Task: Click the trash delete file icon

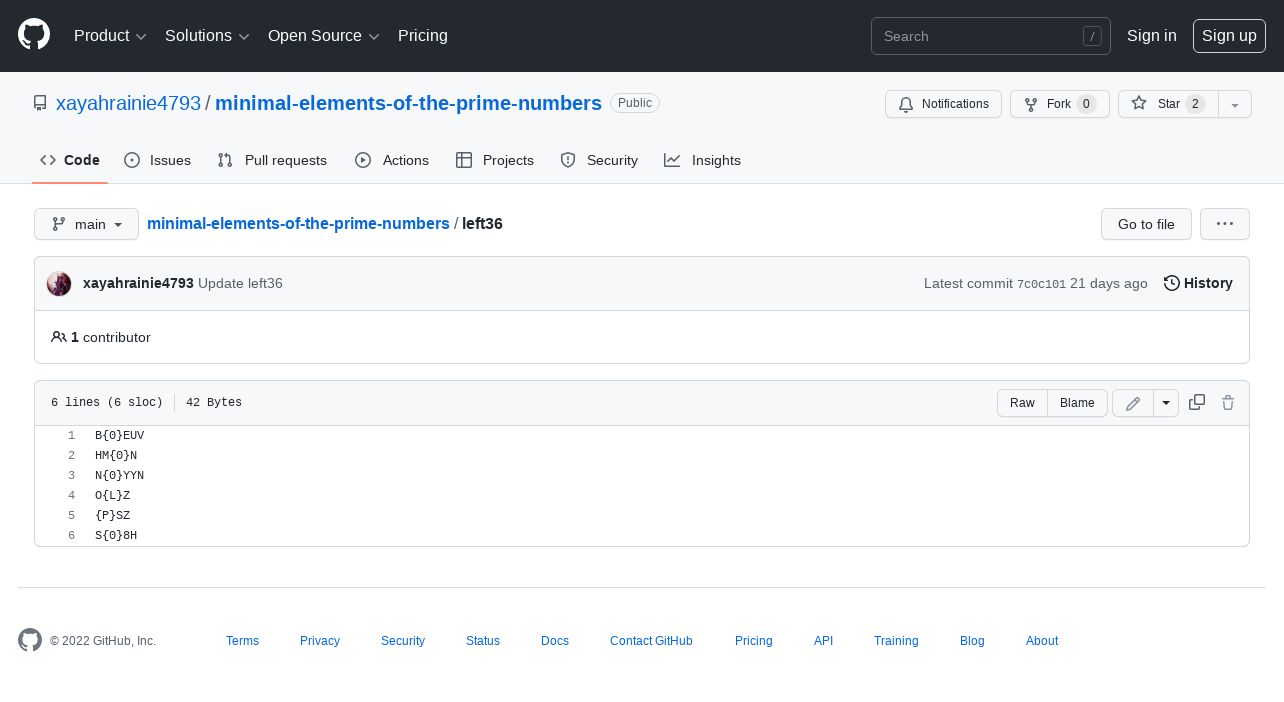Action: coord(1228,402)
